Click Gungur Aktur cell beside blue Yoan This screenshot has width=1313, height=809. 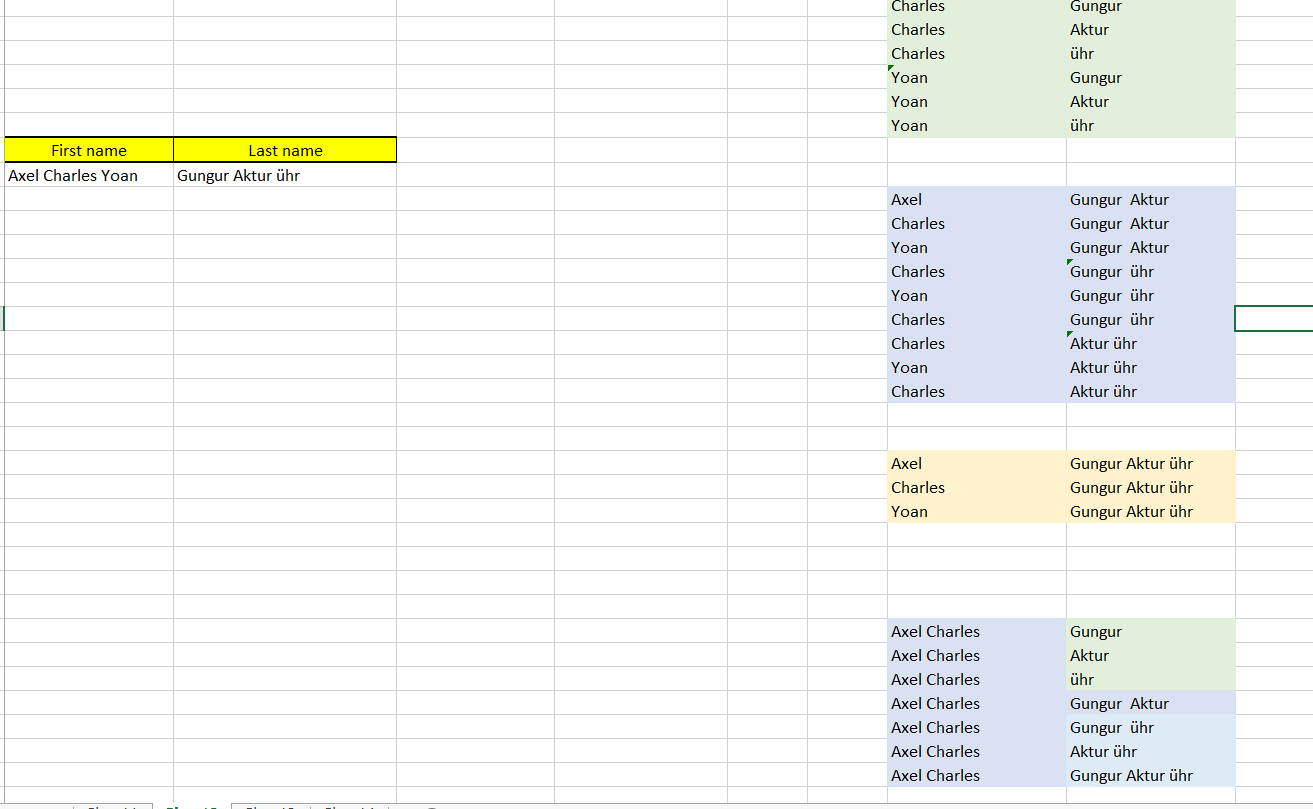pos(1151,247)
